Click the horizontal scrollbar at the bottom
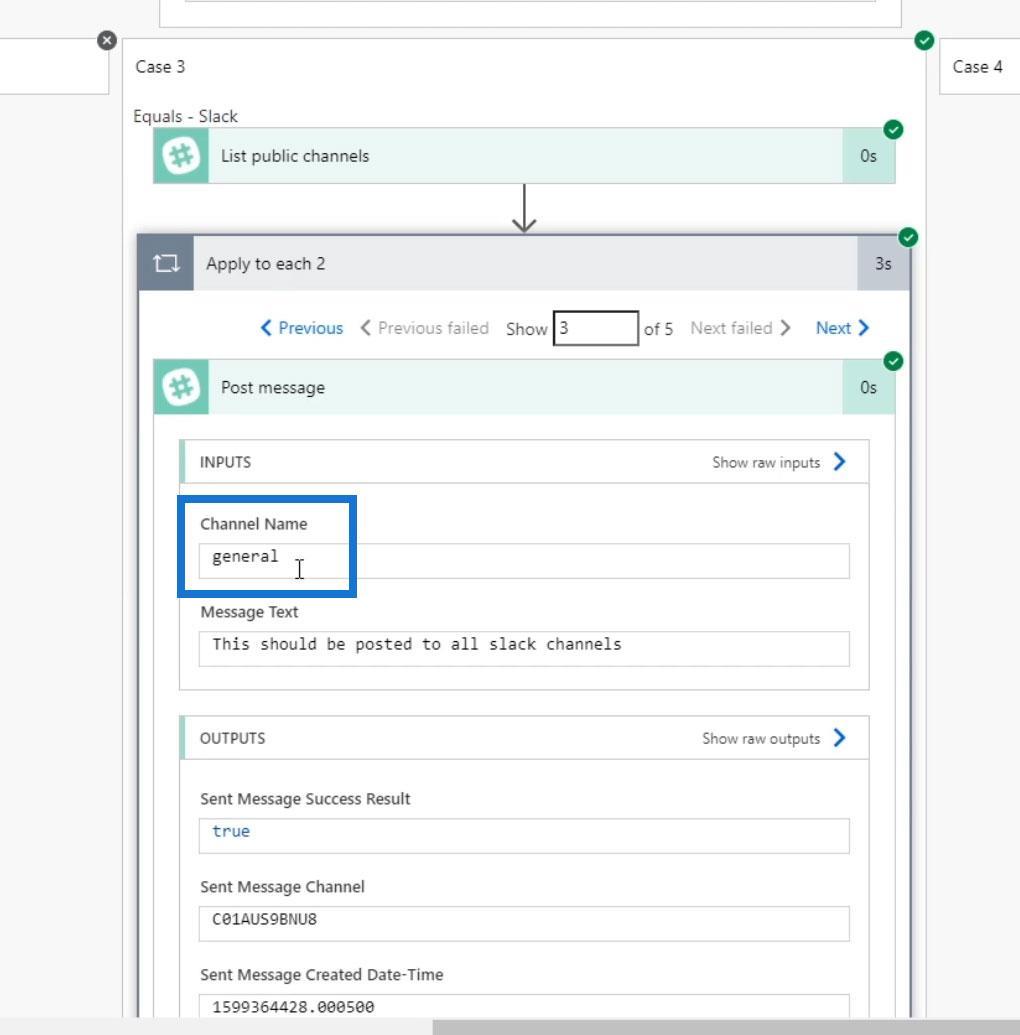 pyautogui.click(x=726, y=1026)
